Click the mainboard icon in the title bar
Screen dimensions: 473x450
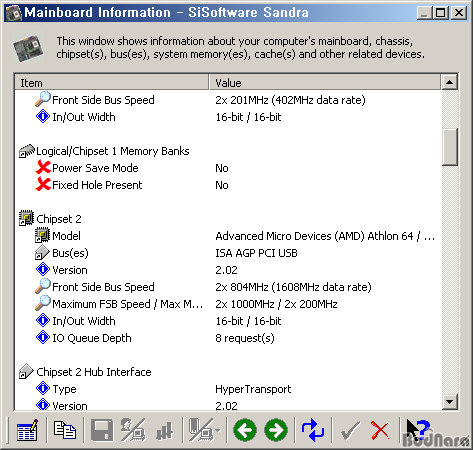[x=14, y=13]
